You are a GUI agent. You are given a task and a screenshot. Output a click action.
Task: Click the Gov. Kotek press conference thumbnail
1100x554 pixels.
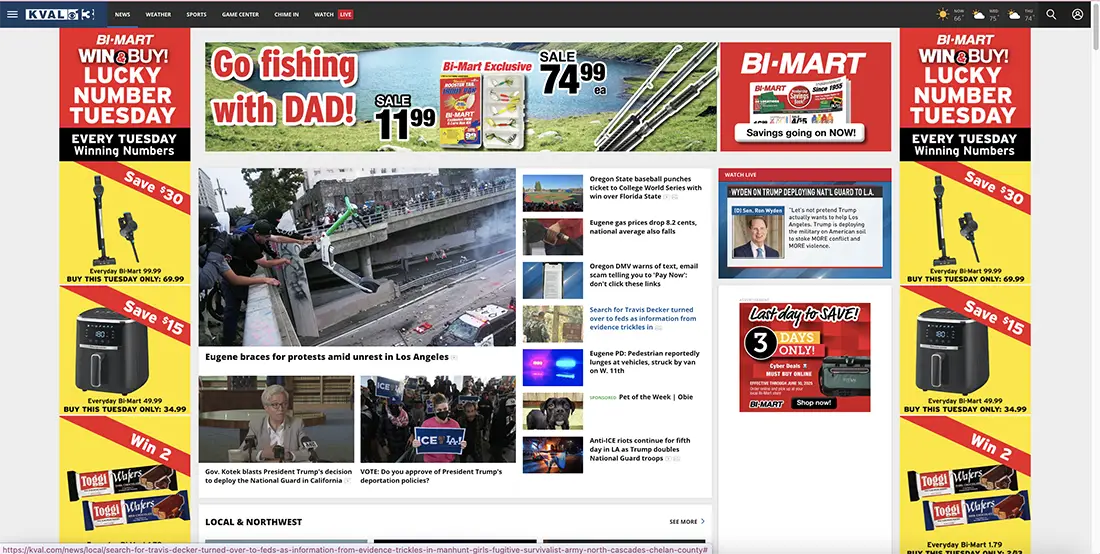pyautogui.click(x=276, y=419)
